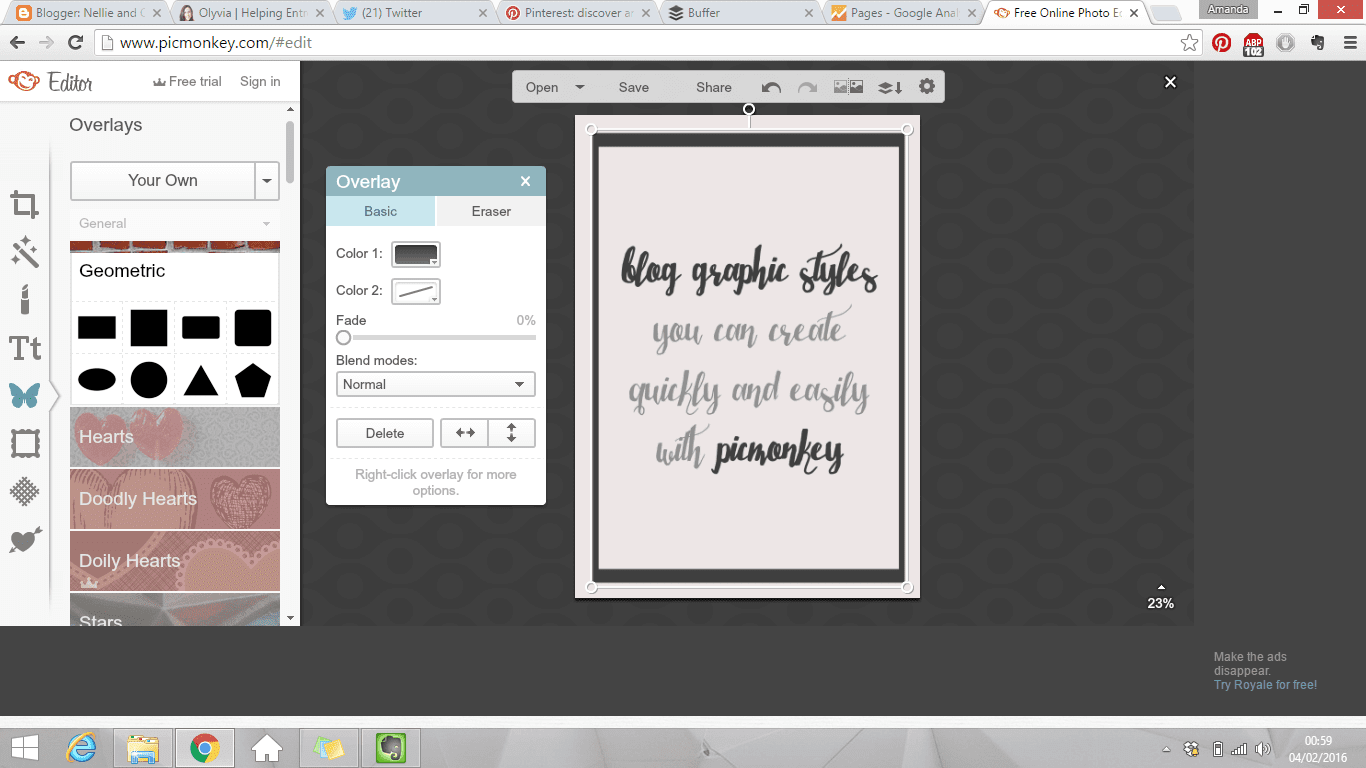Viewport: 1366px width, 768px height.
Task: Close the Overlay properties panel
Action: [x=525, y=181]
